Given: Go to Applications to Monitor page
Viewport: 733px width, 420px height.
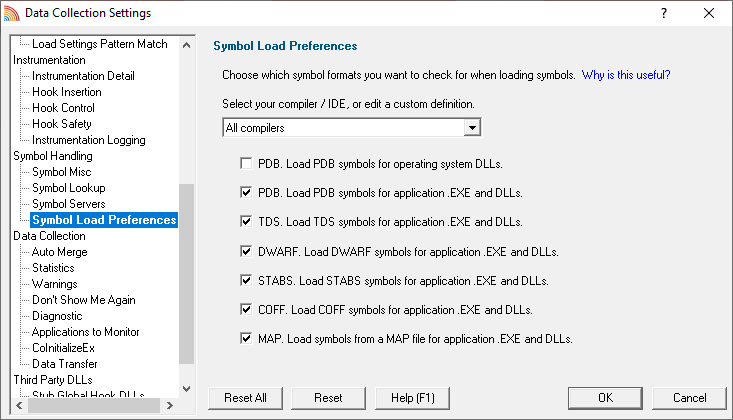Looking at the screenshot, I should (x=86, y=332).
